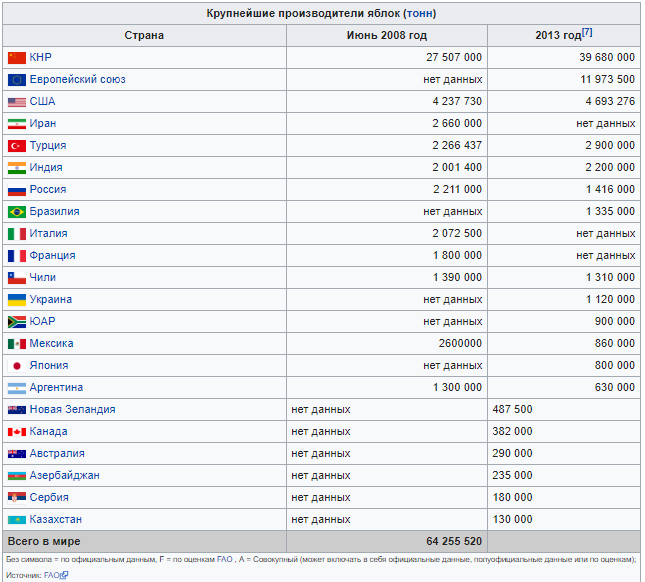
Task: Click the world total 64 255 520
Action: (x=454, y=542)
